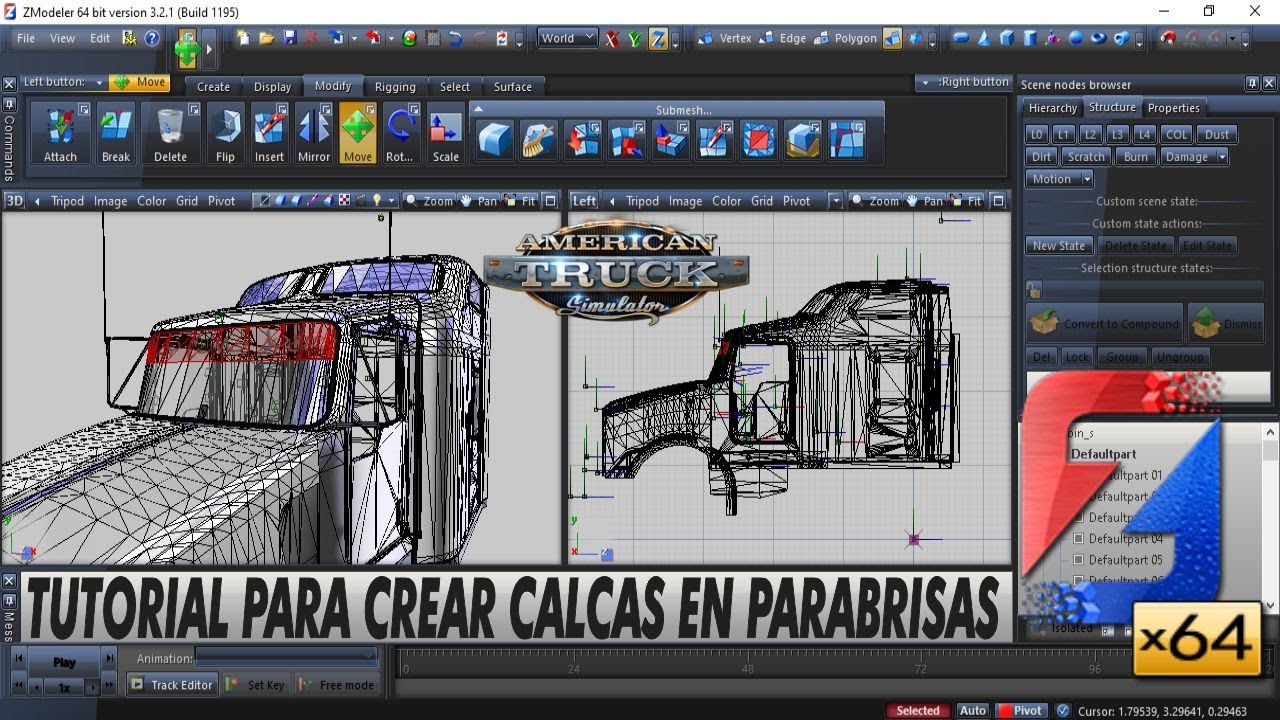The height and width of the screenshot is (720, 1280).
Task: Toggle the Pivot mode in the status bar
Action: pos(1020,710)
